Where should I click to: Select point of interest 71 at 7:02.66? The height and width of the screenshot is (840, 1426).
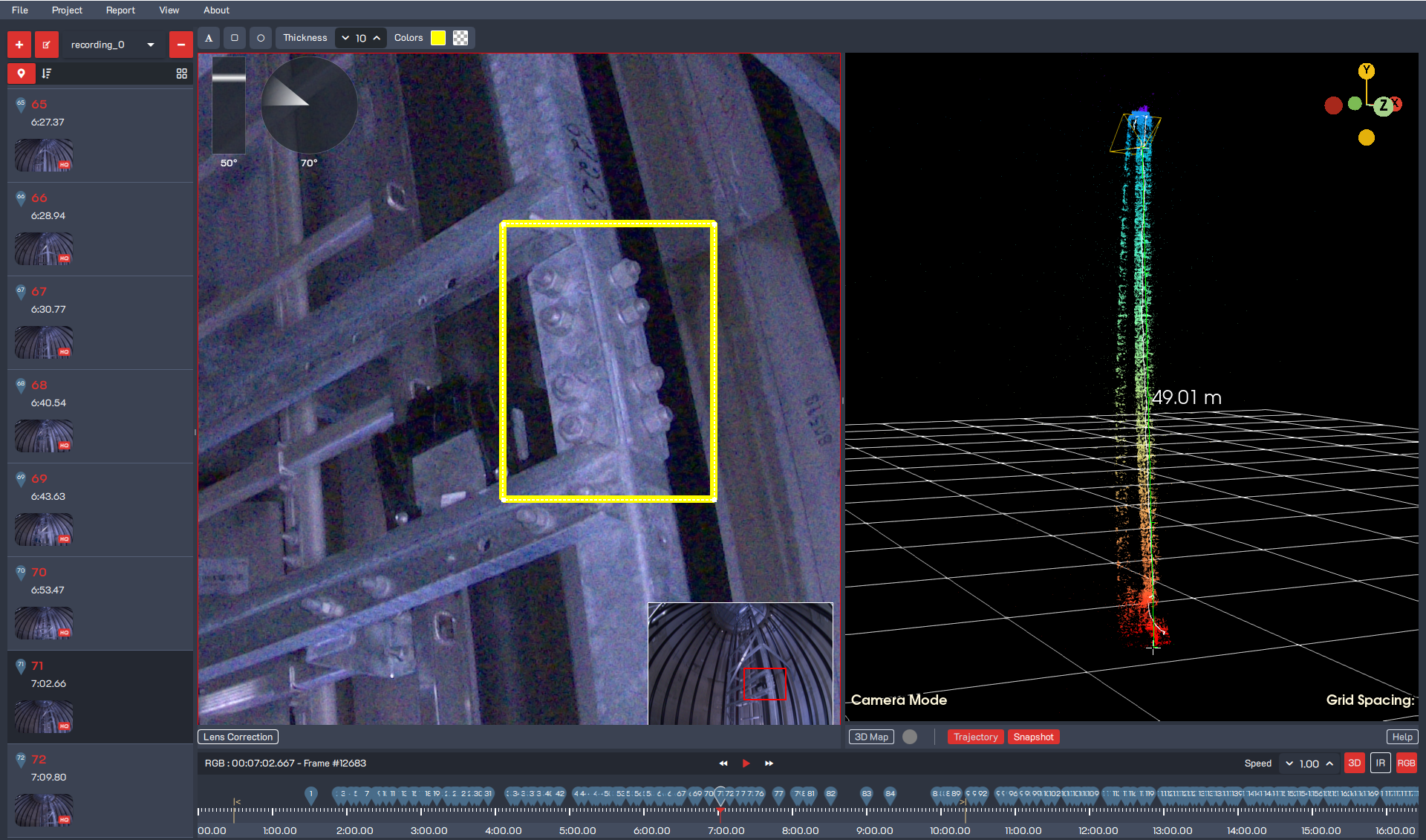point(100,697)
